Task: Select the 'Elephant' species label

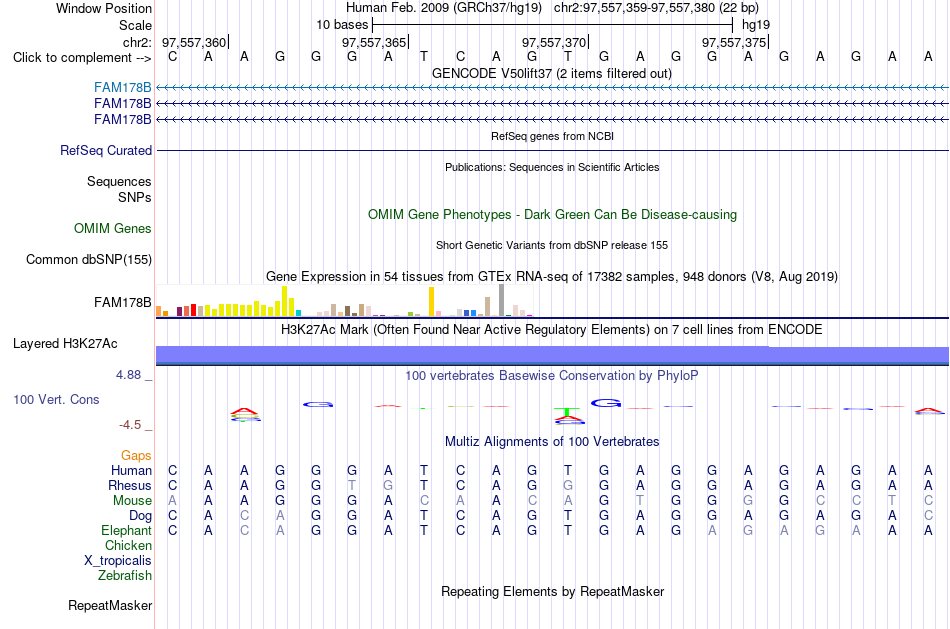Action: [126, 531]
